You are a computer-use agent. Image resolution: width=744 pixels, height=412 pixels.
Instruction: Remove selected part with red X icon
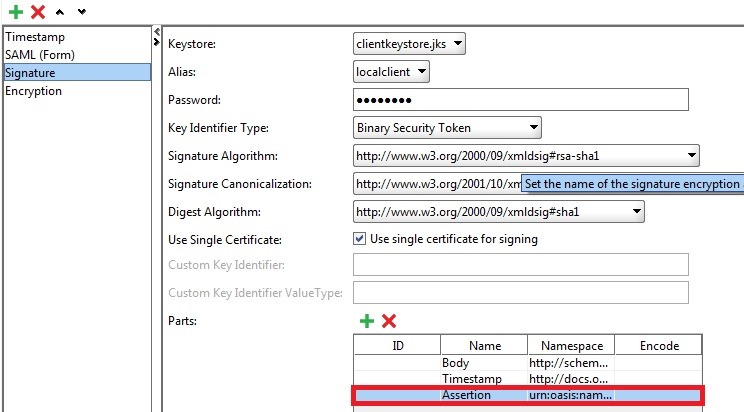tap(389, 321)
